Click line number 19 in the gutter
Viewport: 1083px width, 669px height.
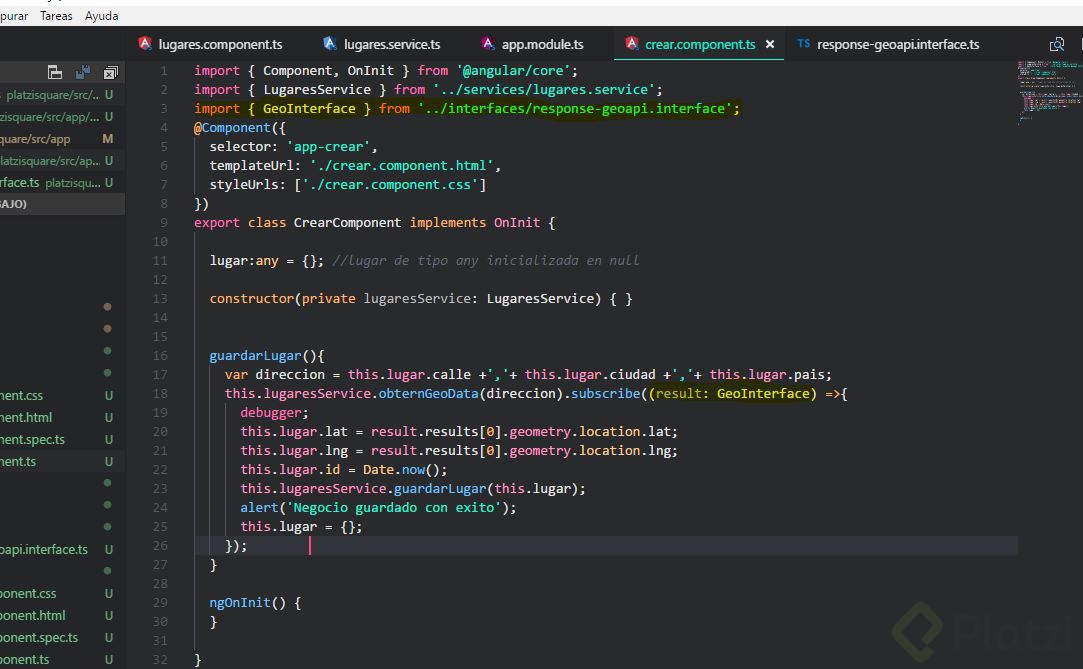tap(160, 412)
